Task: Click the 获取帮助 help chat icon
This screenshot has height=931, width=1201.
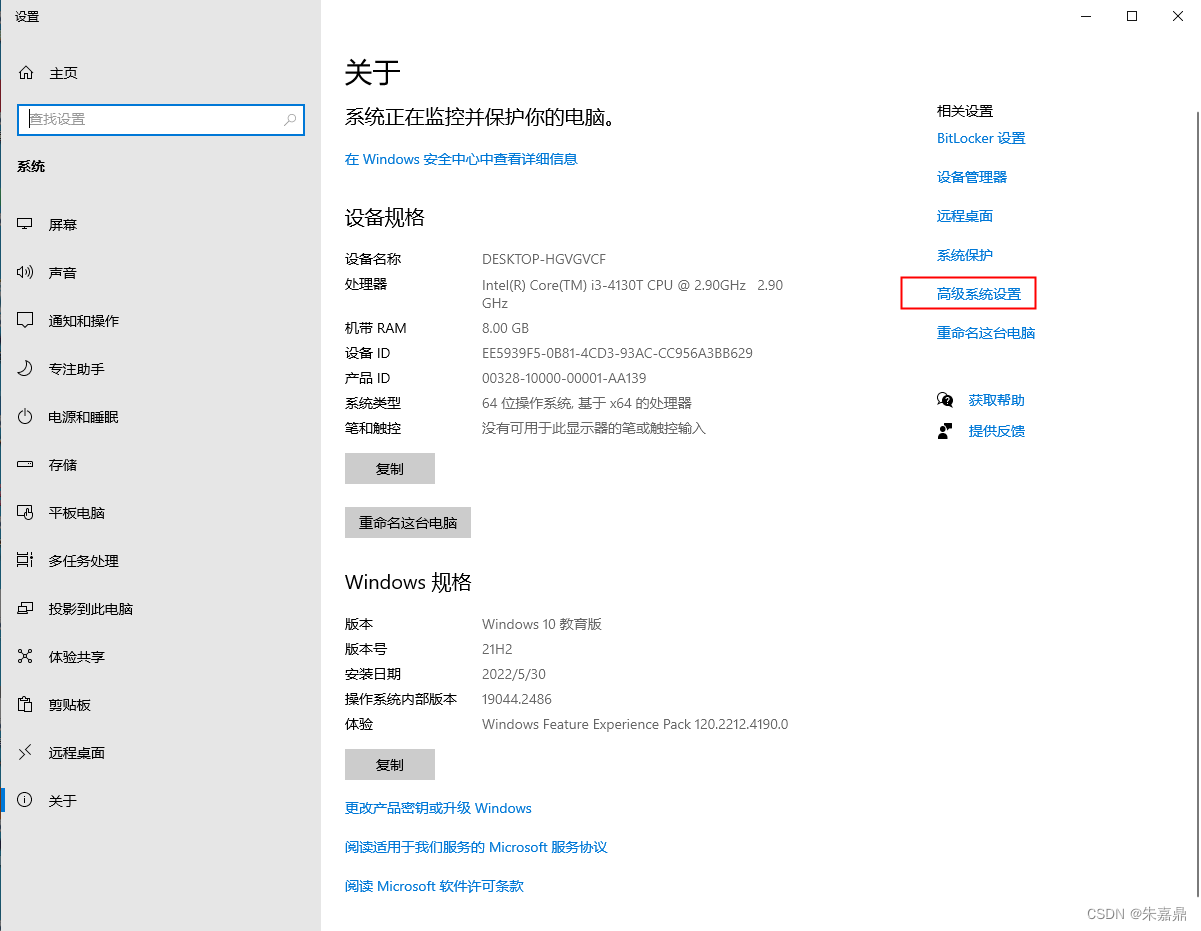Action: tap(945, 400)
